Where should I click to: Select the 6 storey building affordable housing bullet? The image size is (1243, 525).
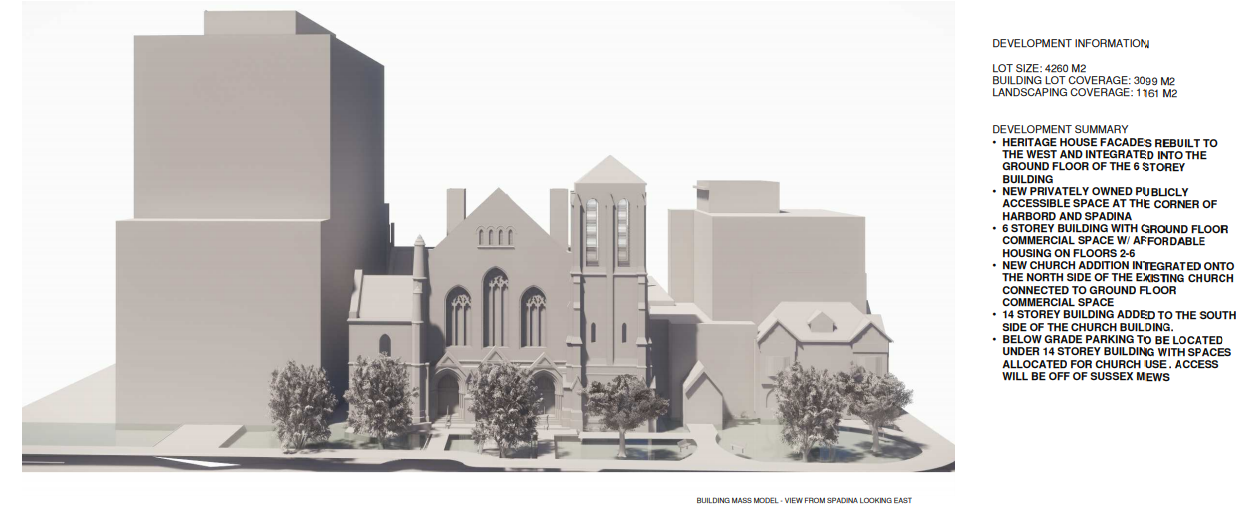pyautogui.click(x=1108, y=241)
